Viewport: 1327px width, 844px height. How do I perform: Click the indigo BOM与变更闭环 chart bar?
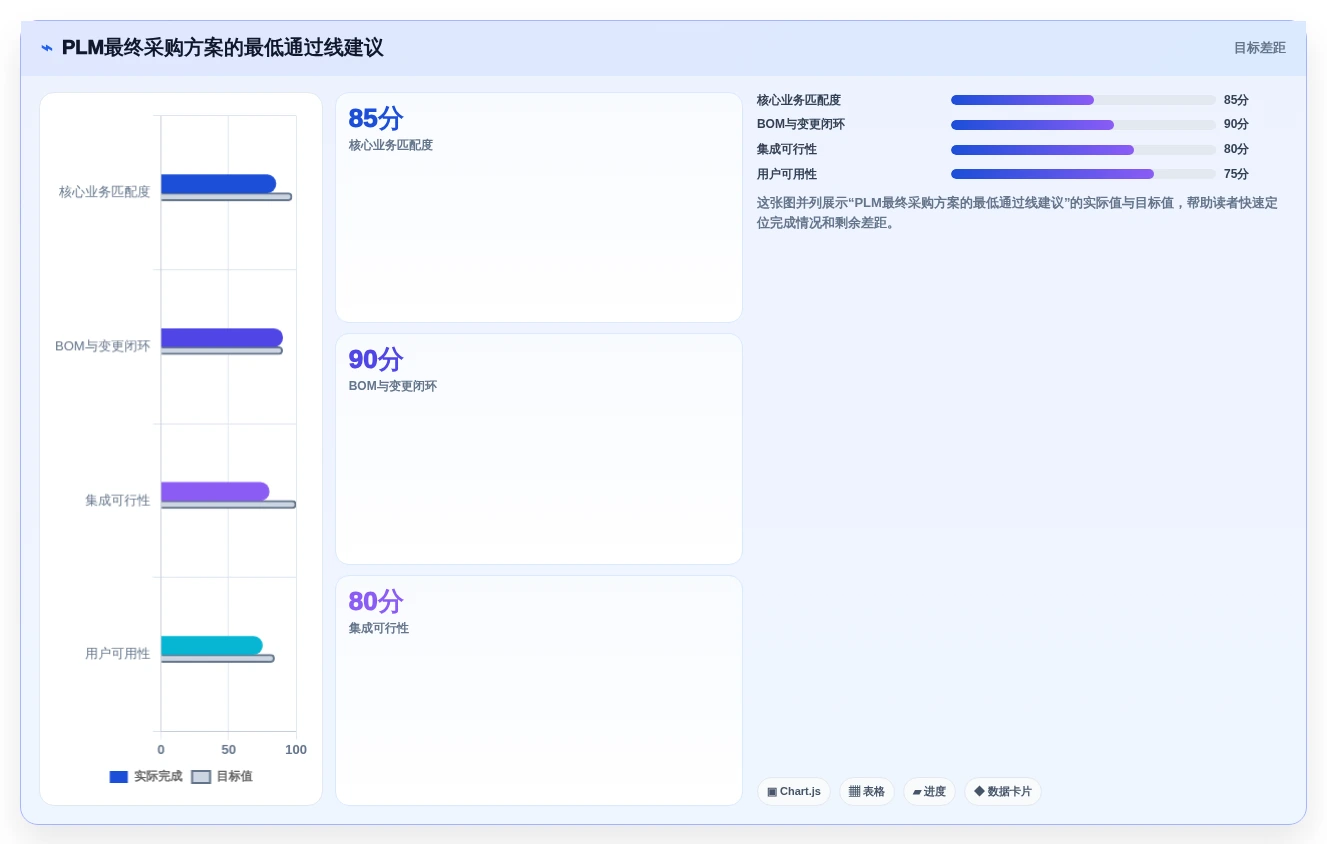click(222, 338)
